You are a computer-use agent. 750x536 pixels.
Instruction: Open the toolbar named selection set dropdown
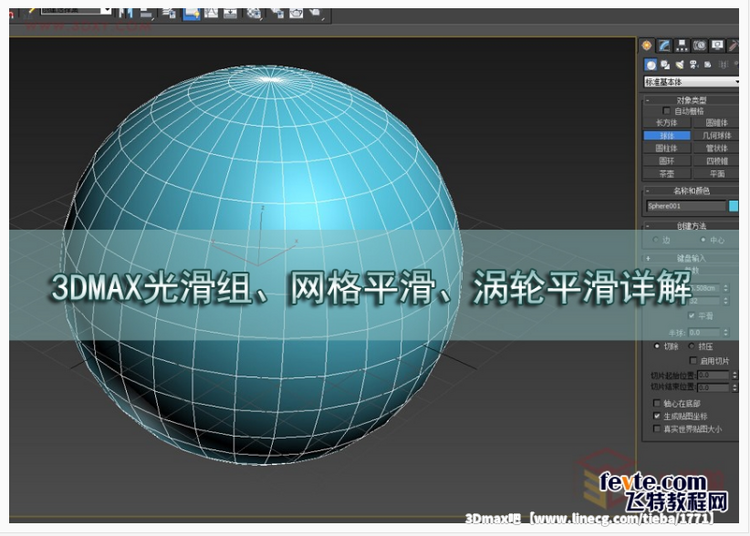76,10
